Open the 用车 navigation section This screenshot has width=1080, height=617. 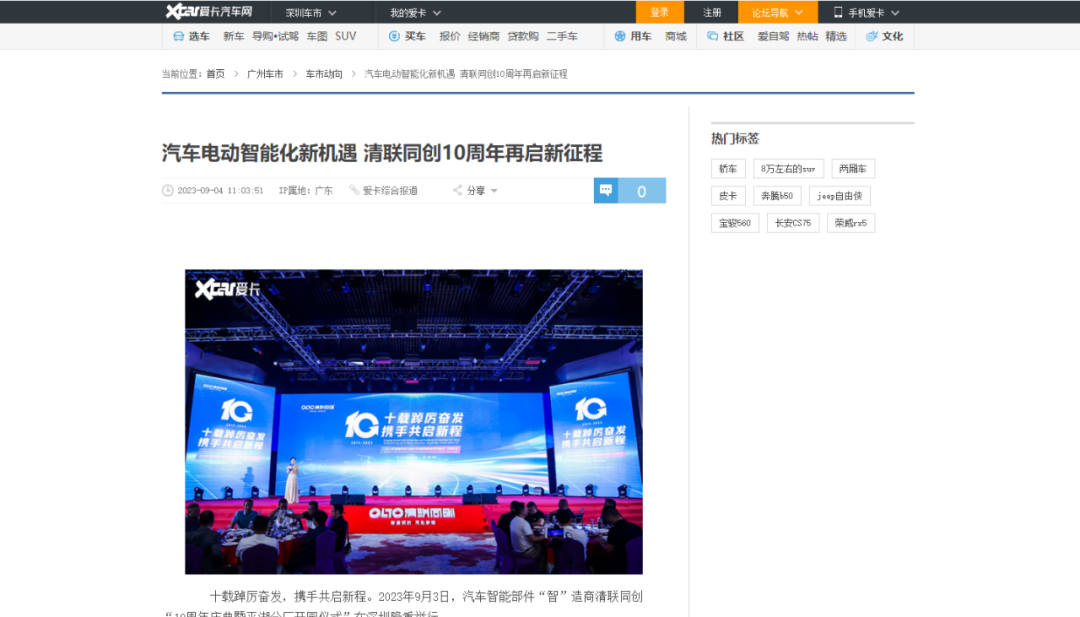click(641, 36)
